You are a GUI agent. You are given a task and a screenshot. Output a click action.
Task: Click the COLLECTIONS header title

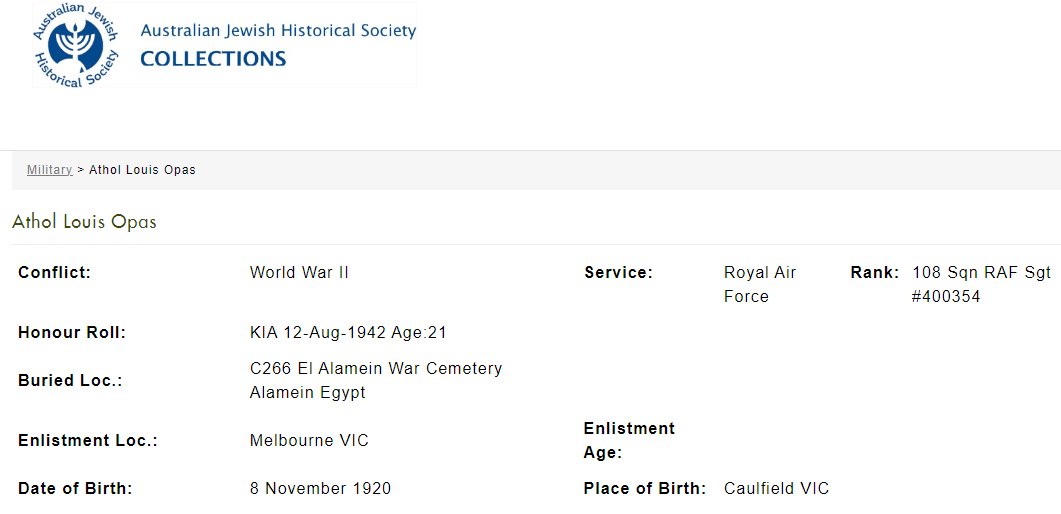[213, 59]
